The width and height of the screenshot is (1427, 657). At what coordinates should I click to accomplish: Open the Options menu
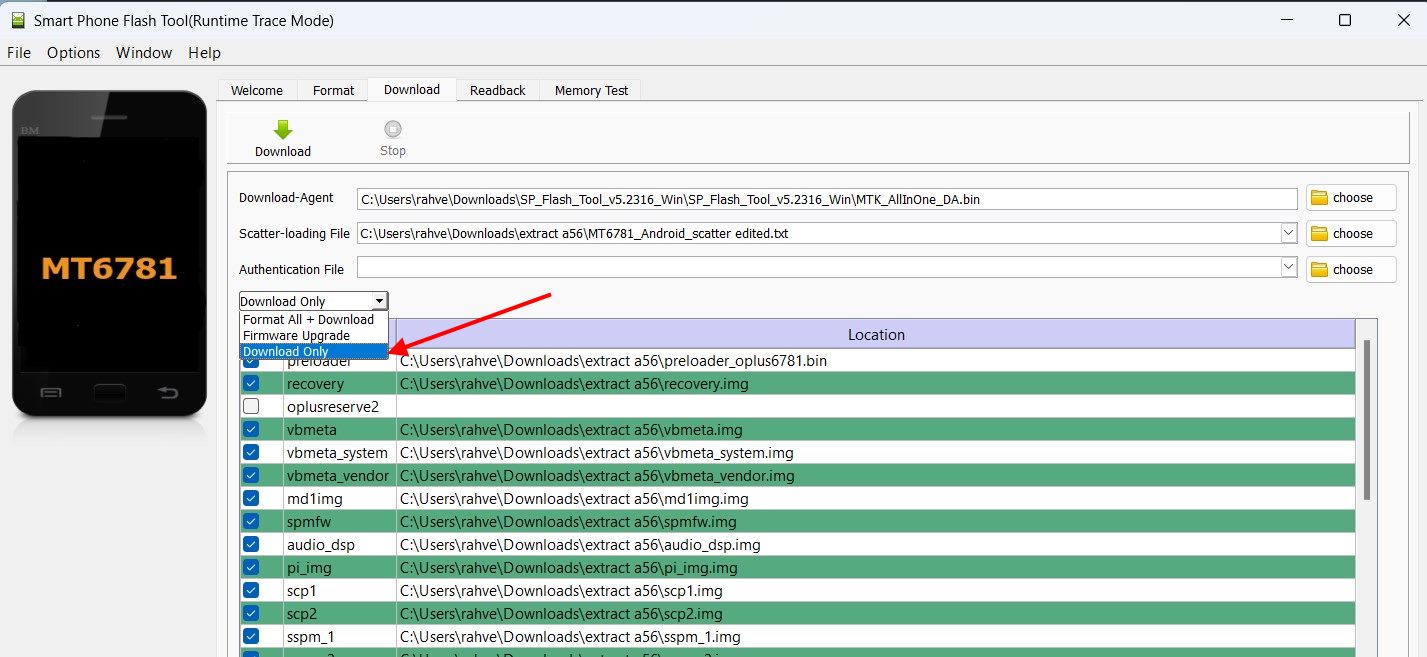click(74, 53)
